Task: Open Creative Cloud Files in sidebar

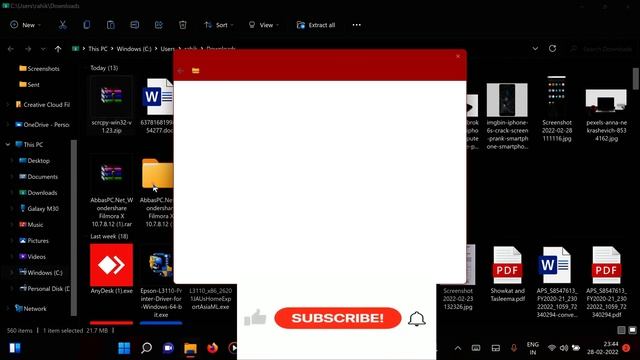Action: point(42,104)
